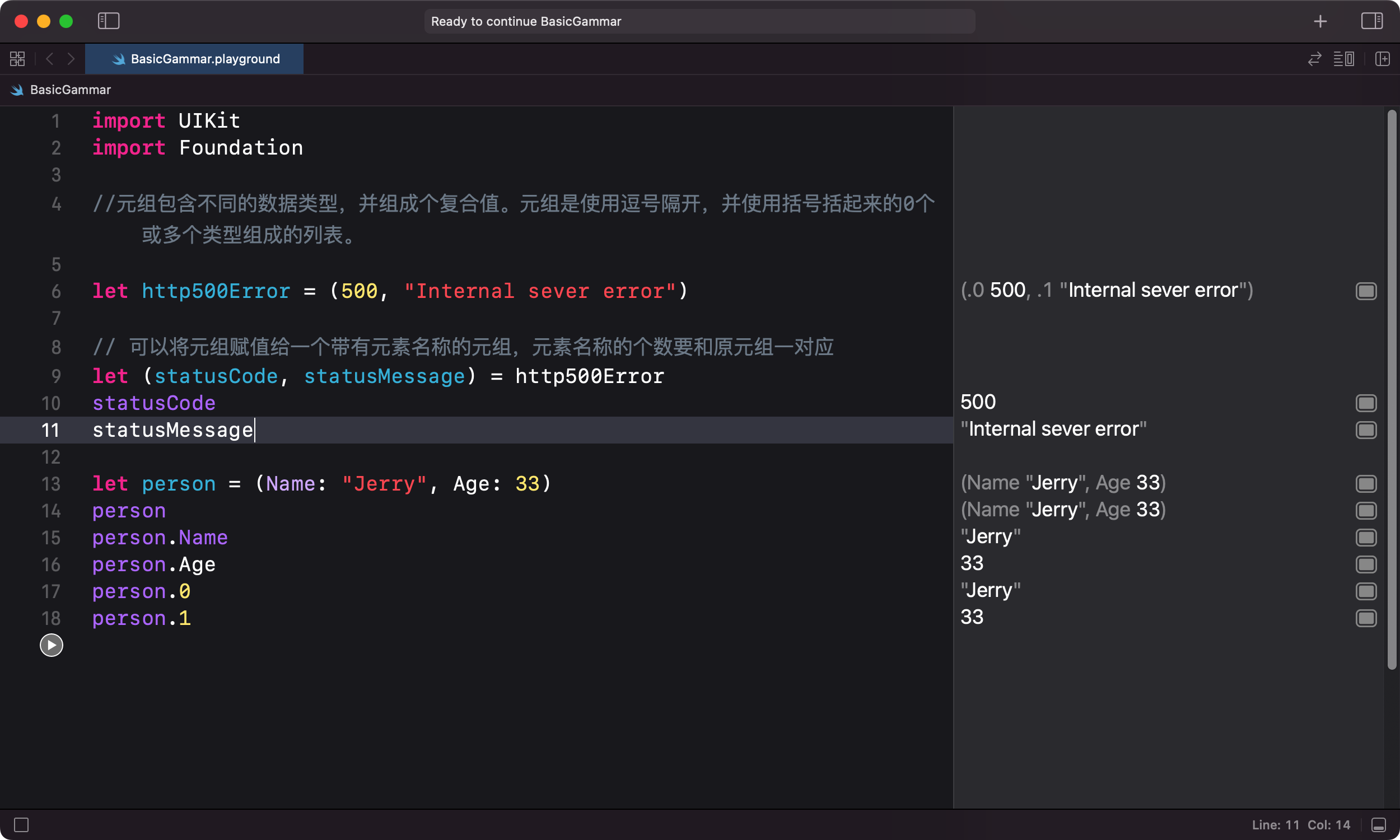The image size is (1400, 840).
Task: Click the activity status Ready to continue BasicGammar
Action: coord(699,21)
